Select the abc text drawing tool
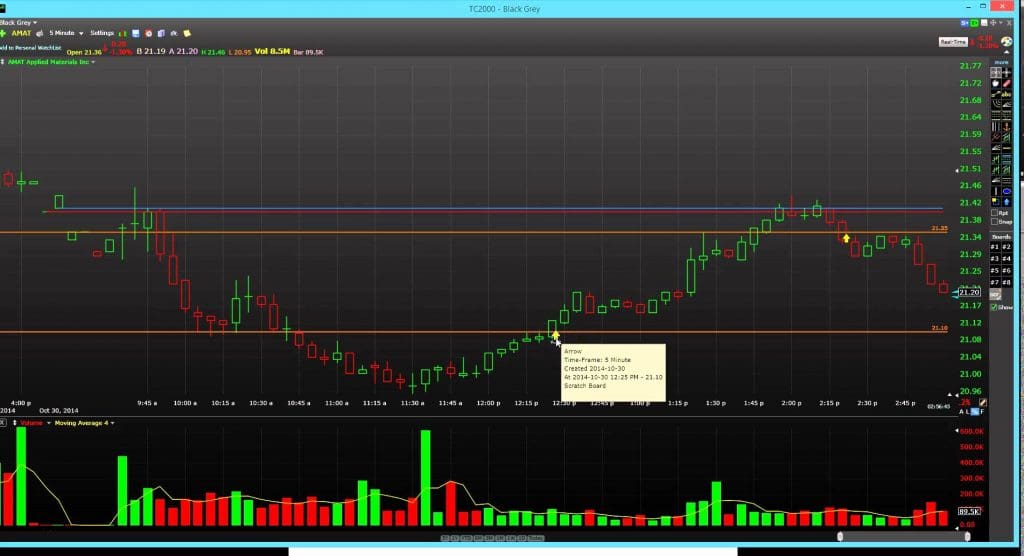1024x556 pixels. tap(1006, 94)
